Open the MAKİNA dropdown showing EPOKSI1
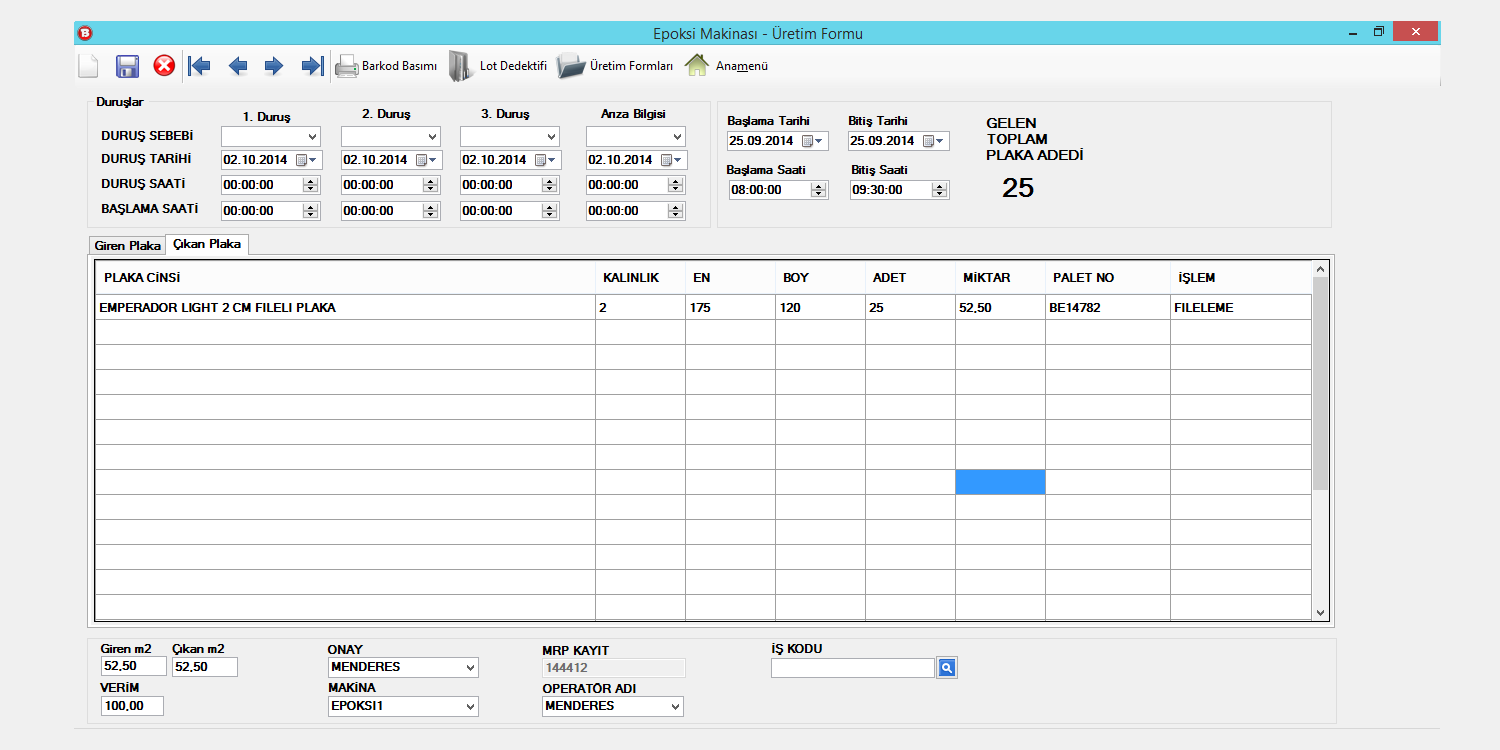This screenshot has height=750, width=1500. 470,707
